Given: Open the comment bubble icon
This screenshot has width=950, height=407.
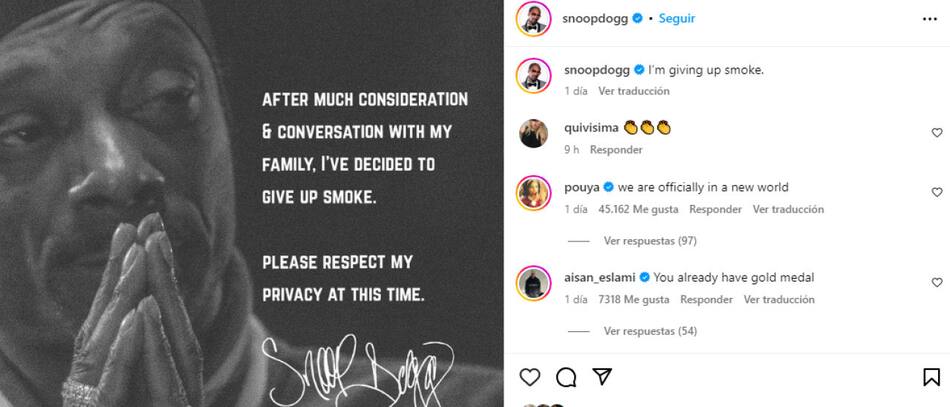Looking at the screenshot, I should (x=566, y=377).
